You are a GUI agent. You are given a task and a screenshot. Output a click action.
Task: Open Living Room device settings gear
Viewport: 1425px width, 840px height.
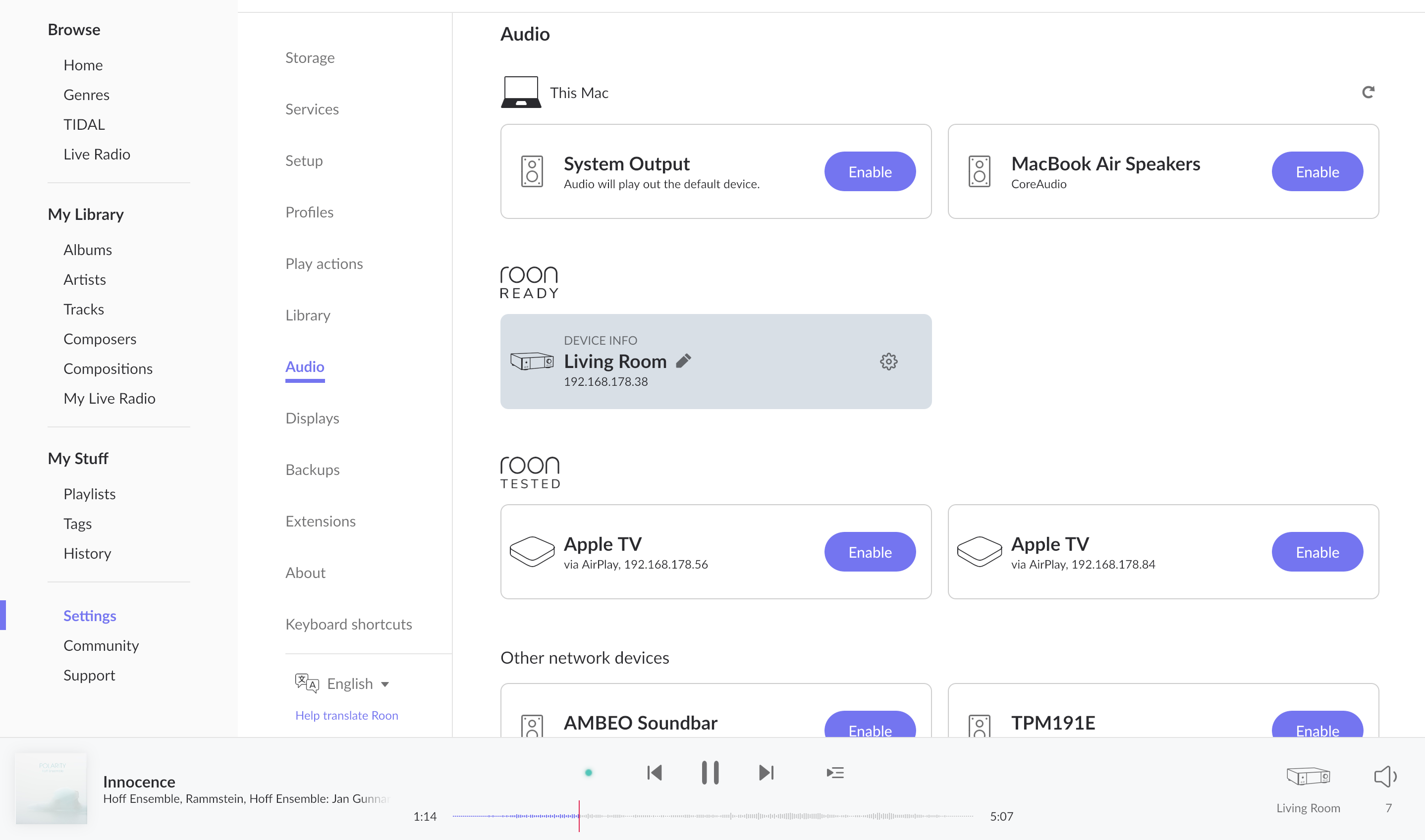click(888, 361)
